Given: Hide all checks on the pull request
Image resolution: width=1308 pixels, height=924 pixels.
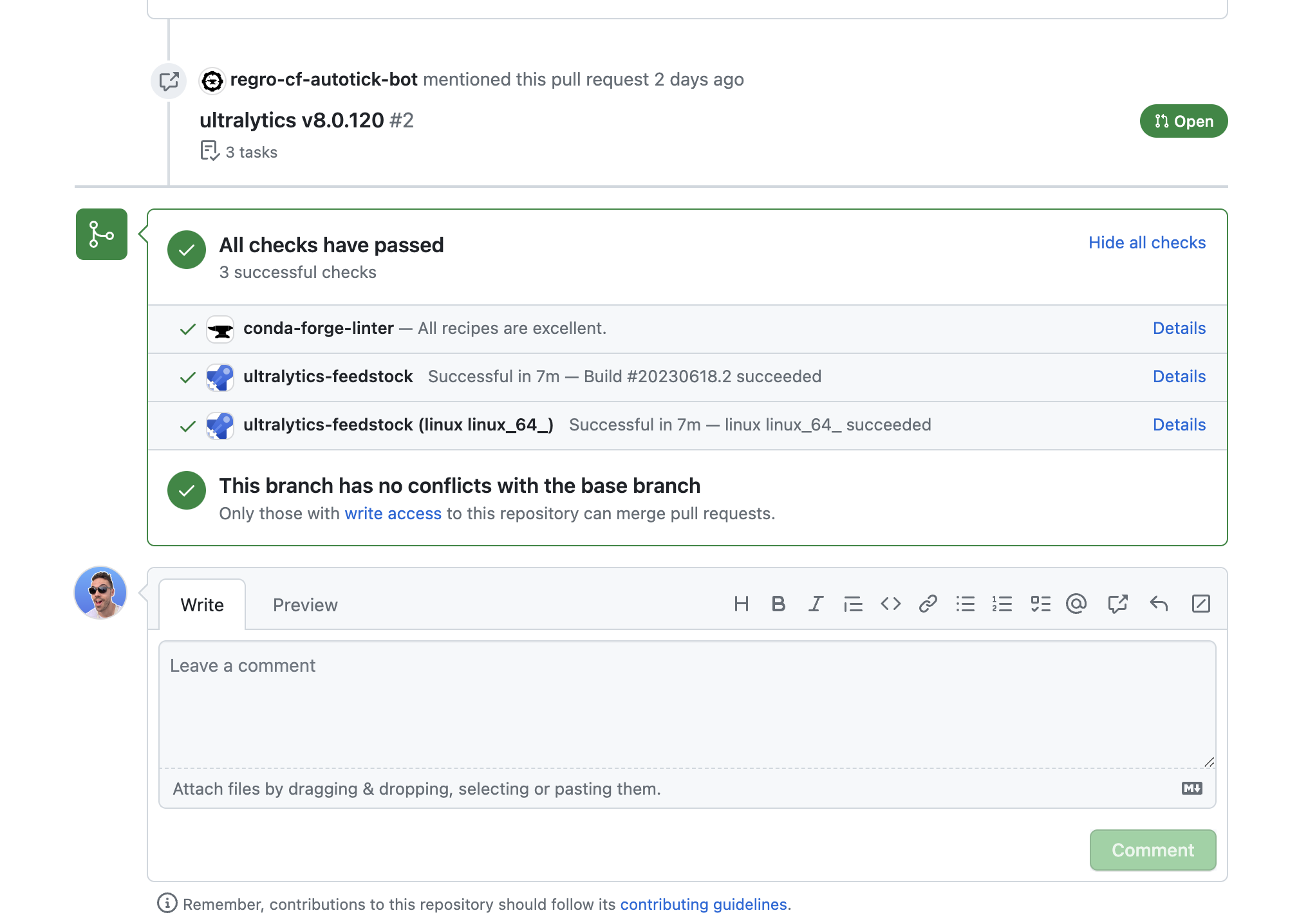Looking at the screenshot, I should 1146,243.
